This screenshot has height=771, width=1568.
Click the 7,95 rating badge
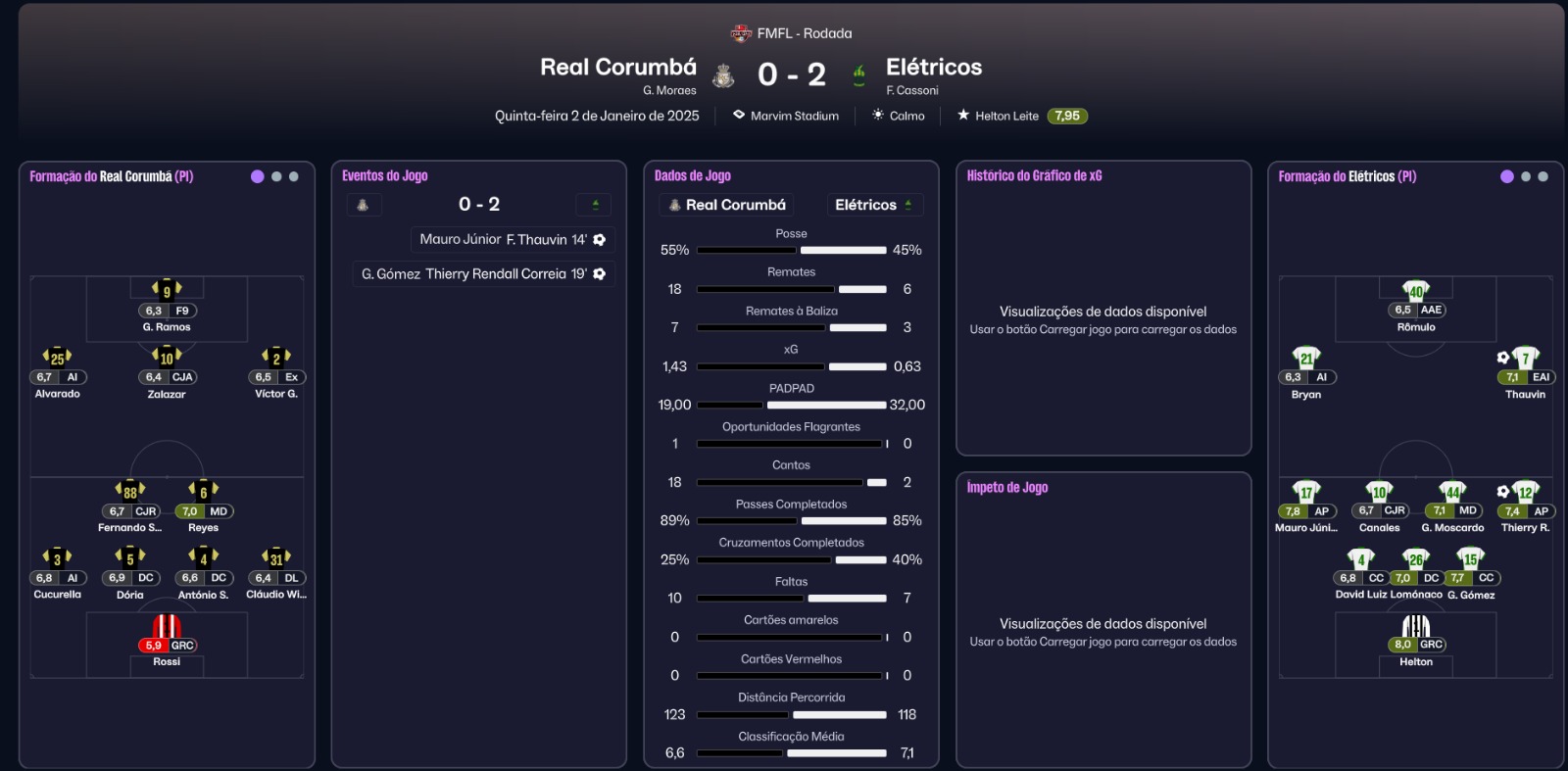click(1067, 116)
